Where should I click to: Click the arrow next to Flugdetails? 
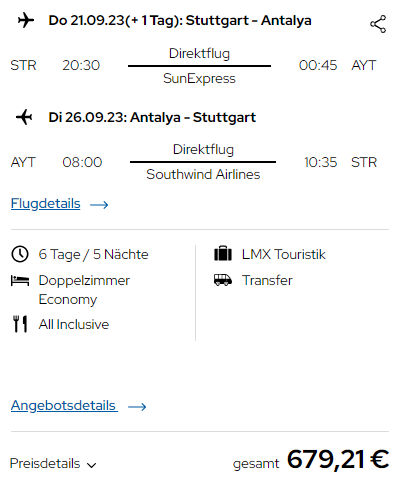99,204
